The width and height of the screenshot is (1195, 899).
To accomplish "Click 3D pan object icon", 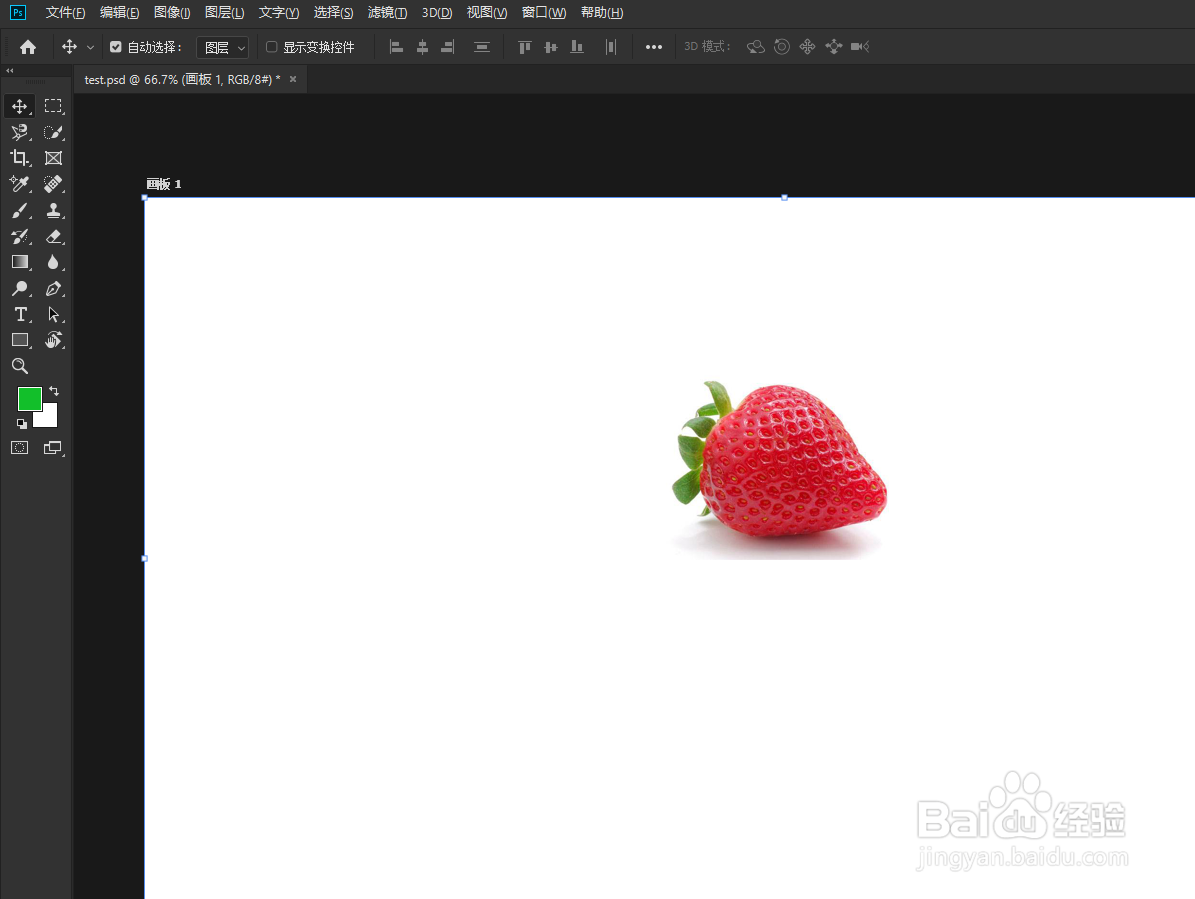I will (x=807, y=47).
